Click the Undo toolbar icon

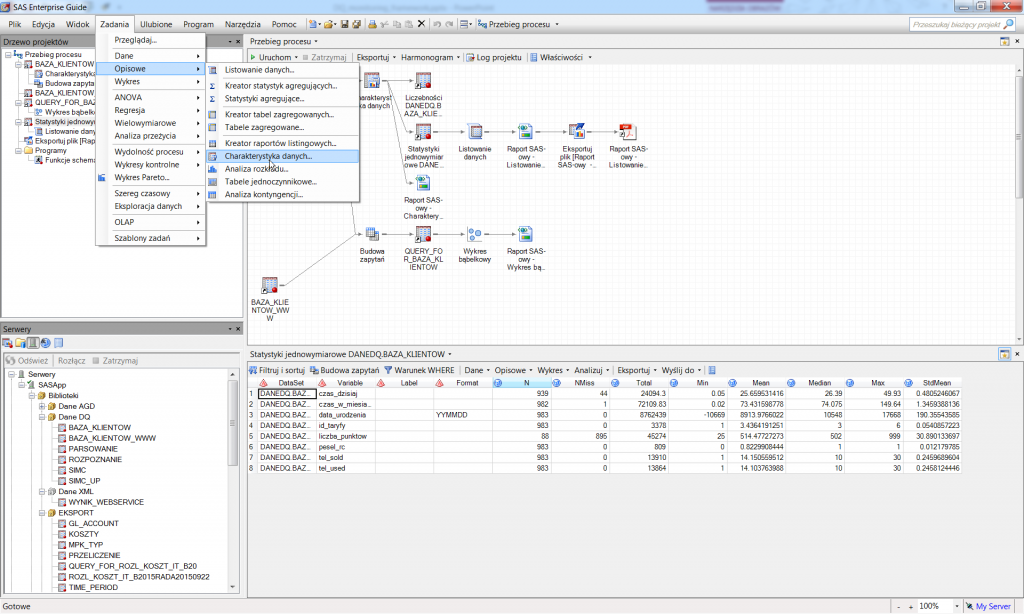pyautogui.click(x=437, y=24)
